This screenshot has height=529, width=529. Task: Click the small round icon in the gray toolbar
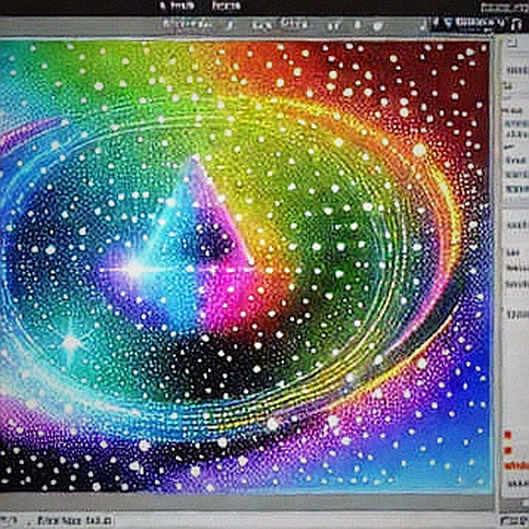[x=357, y=24]
